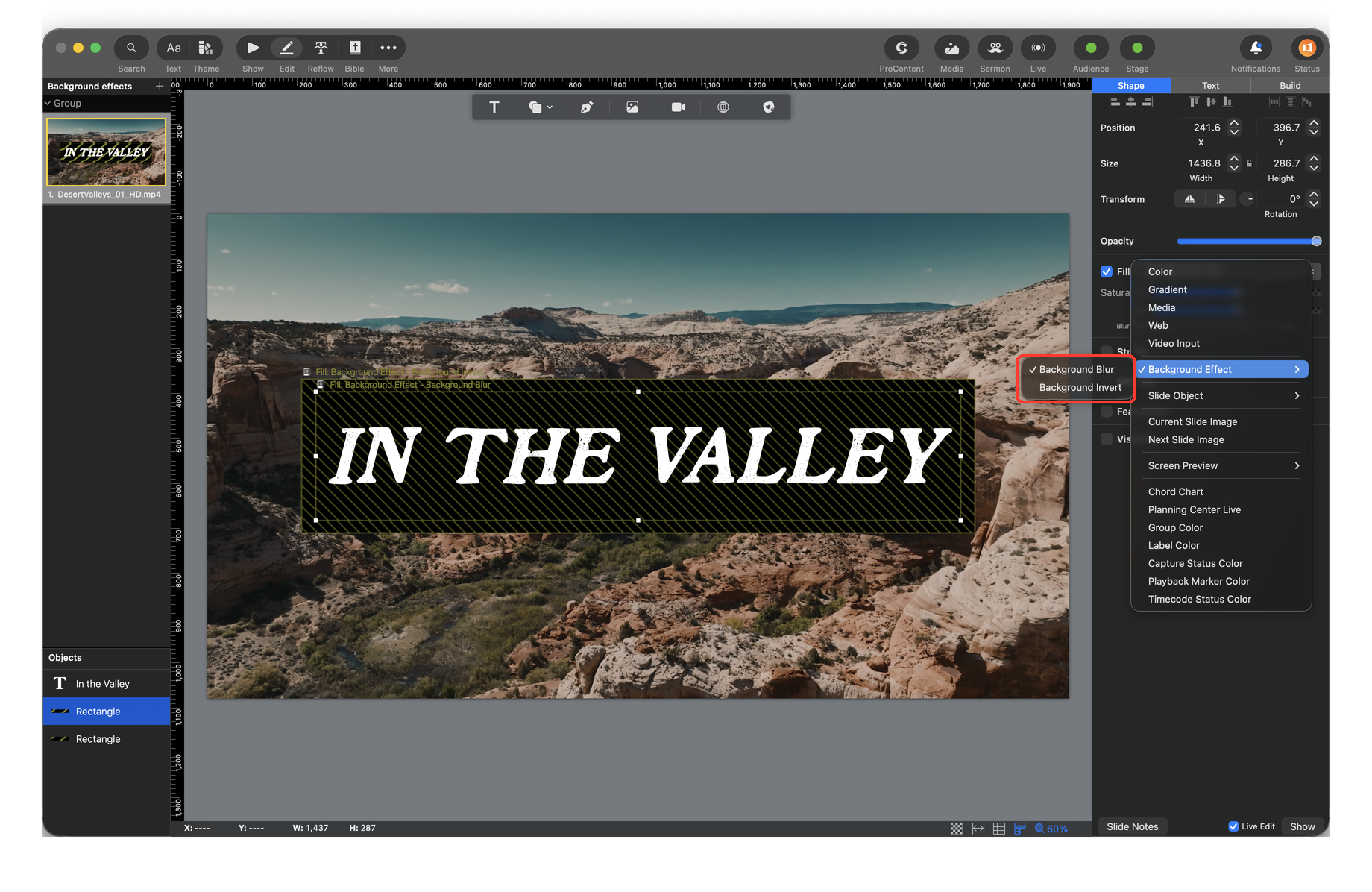Image resolution: width=1372 pixels, height=892 pixels.
Task: Select the DesertValleys slide thumbnail
Action: [x=107, y=152]
